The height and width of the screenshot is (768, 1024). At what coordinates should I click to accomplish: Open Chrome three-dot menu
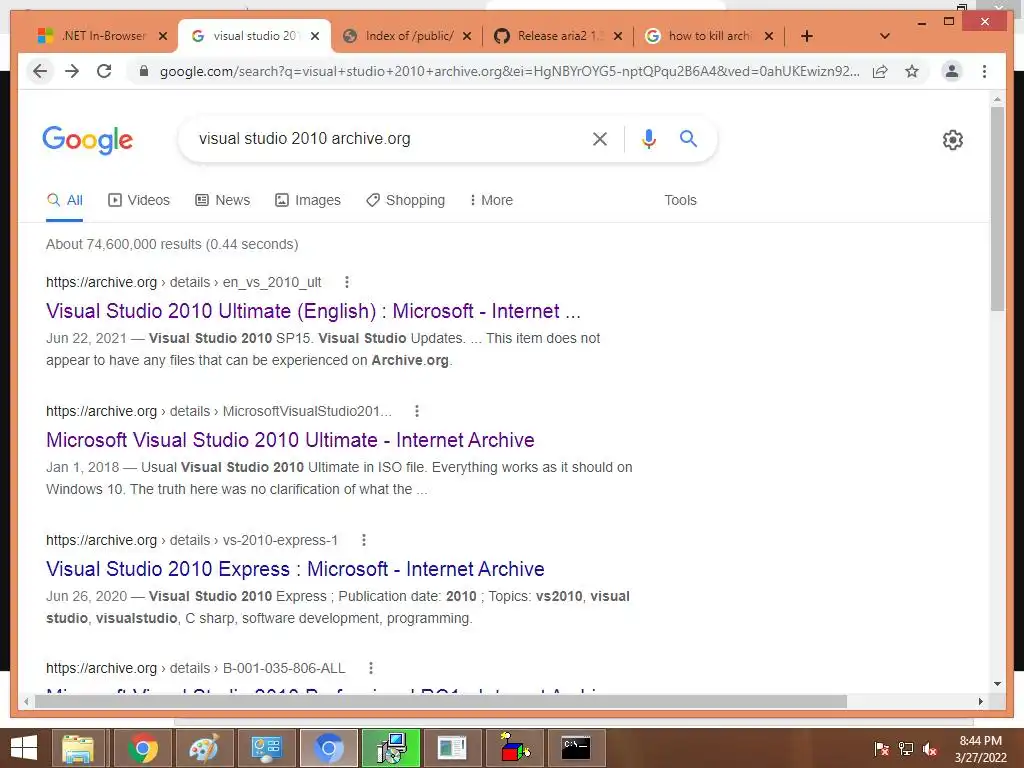click(984, 71)
